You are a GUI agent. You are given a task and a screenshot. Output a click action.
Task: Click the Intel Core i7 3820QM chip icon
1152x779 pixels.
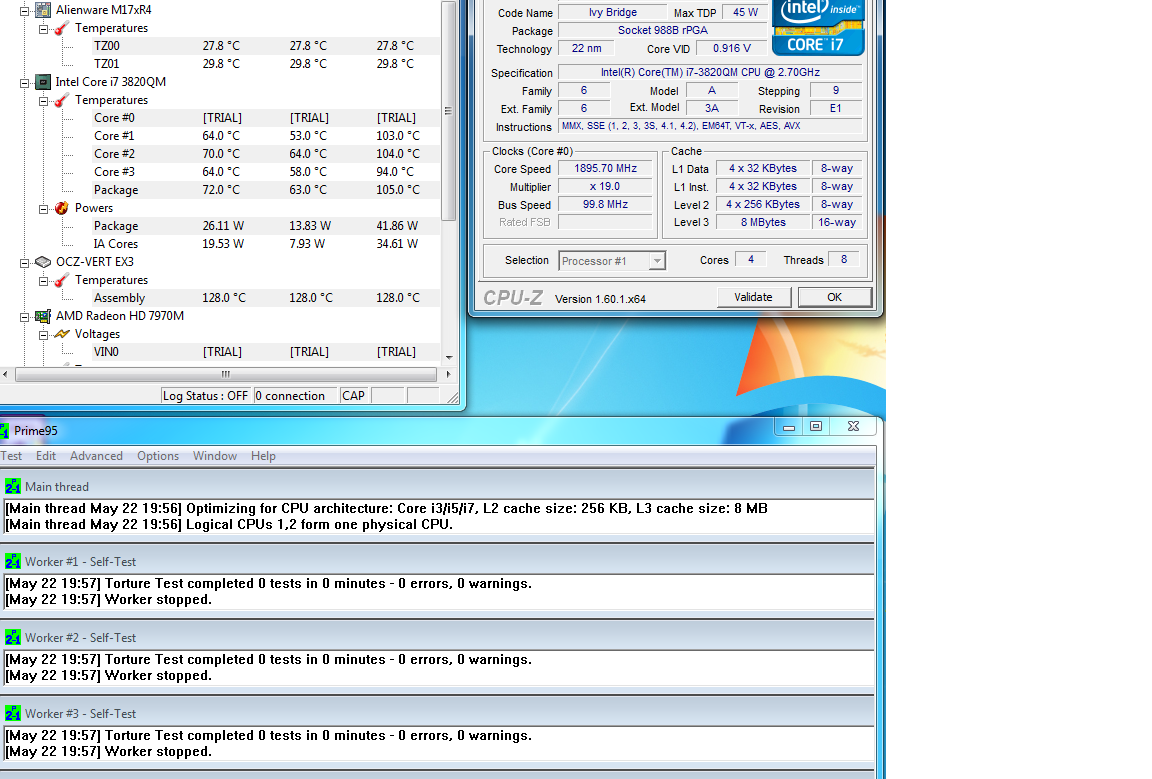point(43,82)
